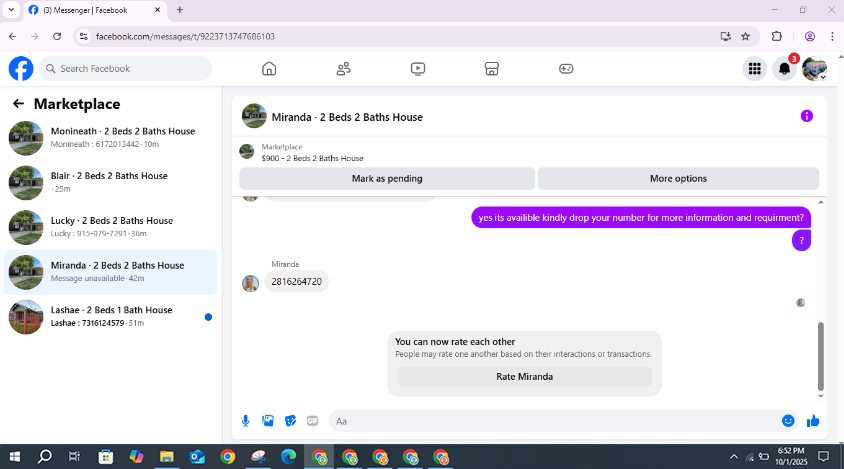Show hidden system tray icons
This screenshot has width=844, height=469.
click(734, 457)
